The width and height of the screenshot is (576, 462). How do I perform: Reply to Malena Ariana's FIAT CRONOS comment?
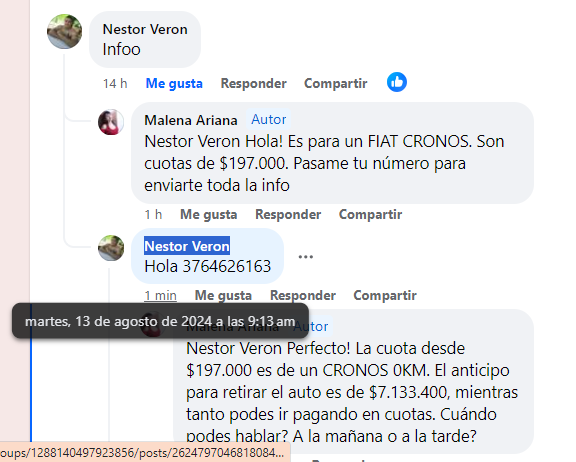[288, 214]
